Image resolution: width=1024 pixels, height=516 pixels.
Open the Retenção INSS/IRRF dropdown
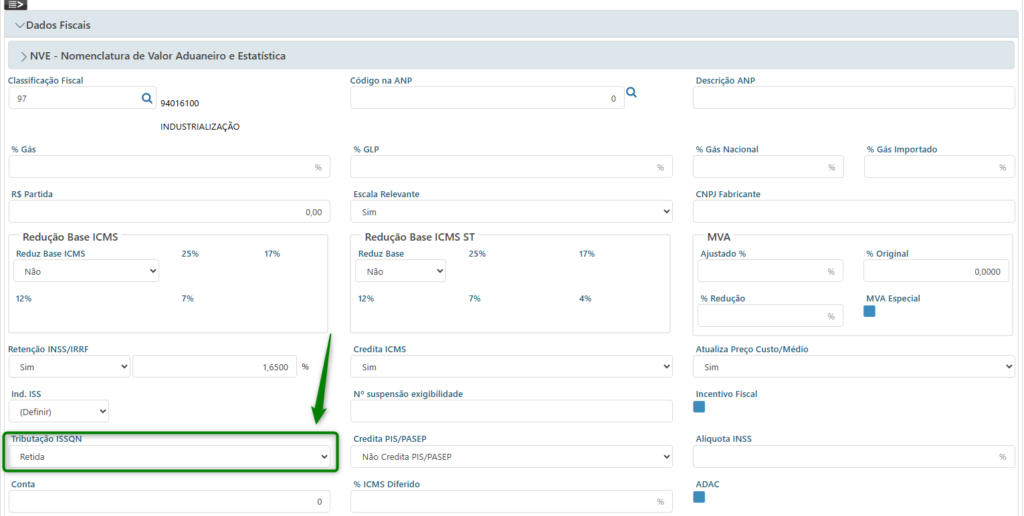coord(68,368)
